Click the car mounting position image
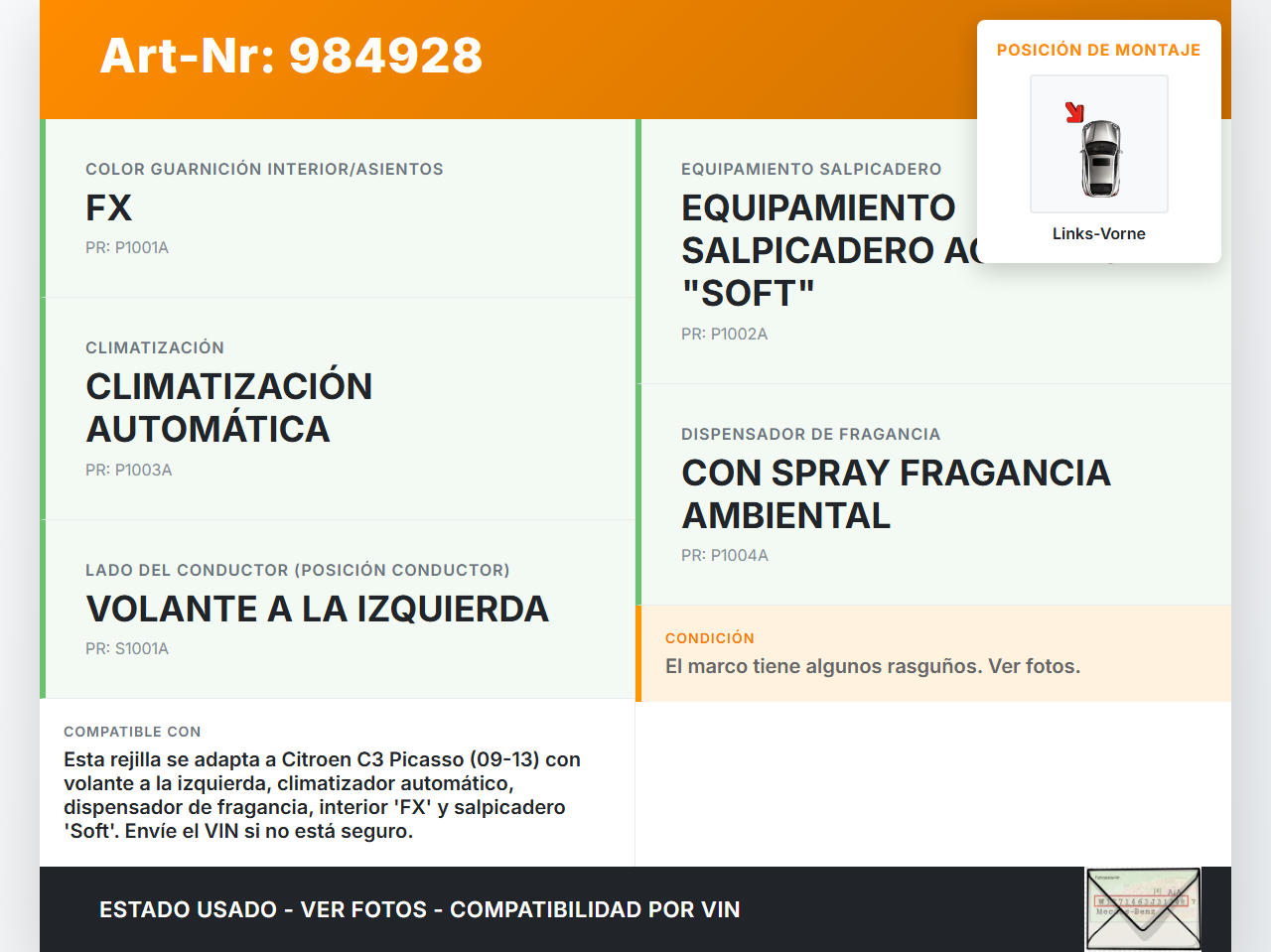The width and height of the screenshot is (1271, 952). [x=1099, y=144]
